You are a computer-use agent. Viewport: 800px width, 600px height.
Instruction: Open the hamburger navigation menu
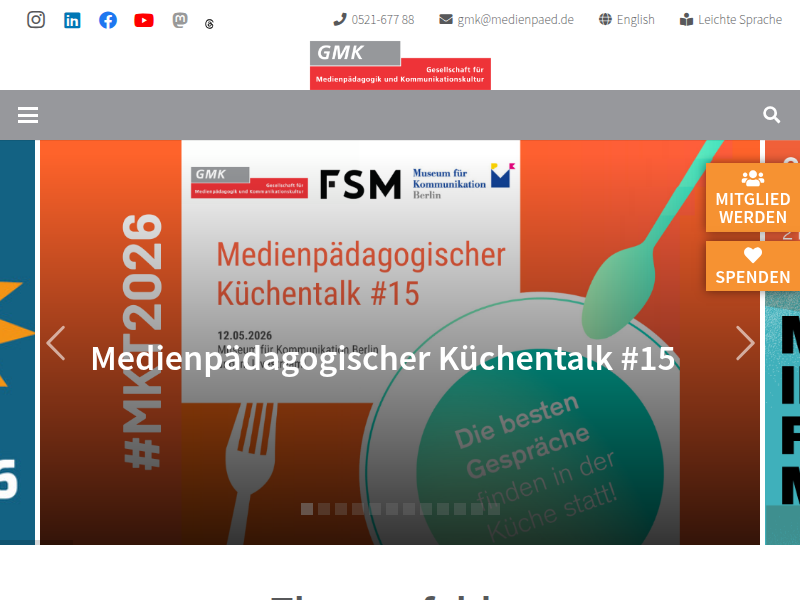click(28, 115)
